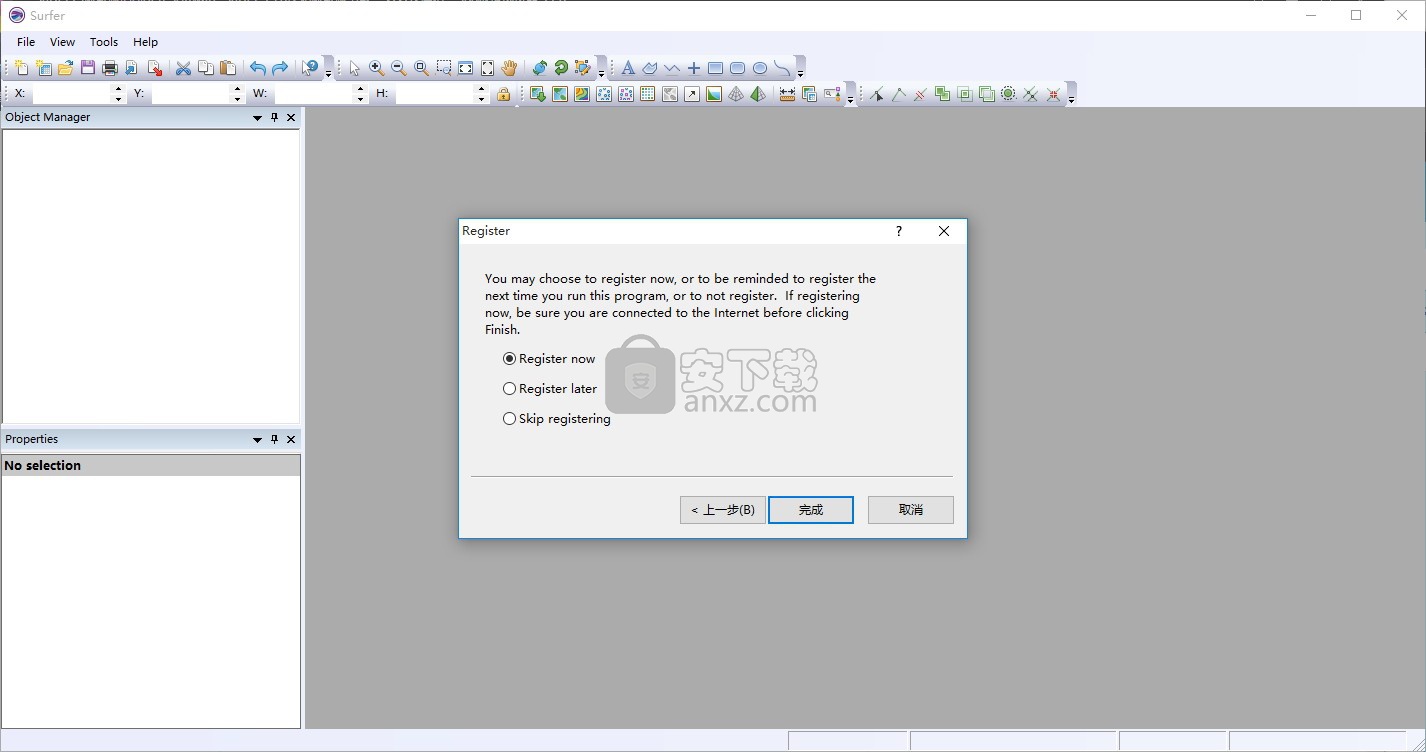Paste from the clipboard icon
This screenshot has height=752, width=1426.
click(228, 68)
